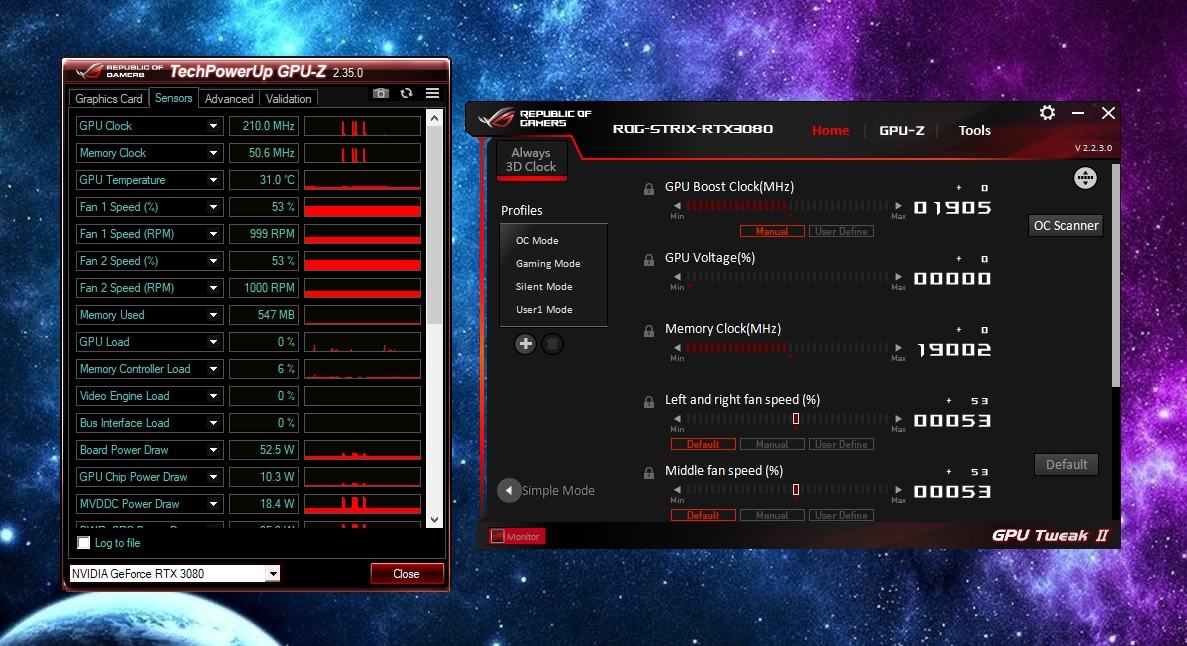Open the GPU-Z hamburger menu

pos(432,93)
